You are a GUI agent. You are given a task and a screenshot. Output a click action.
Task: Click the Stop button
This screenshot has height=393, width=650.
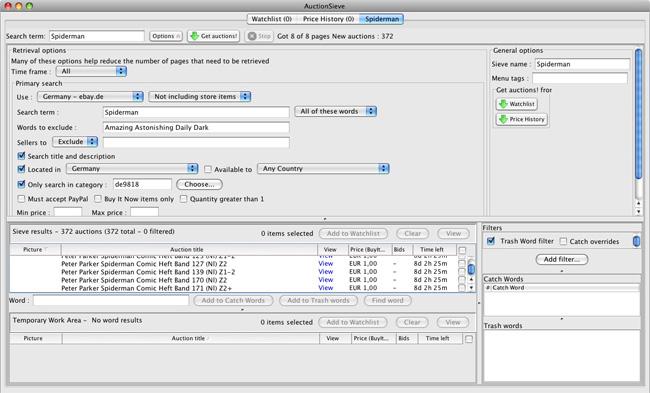pyautogui.click(x=259, y=36)
